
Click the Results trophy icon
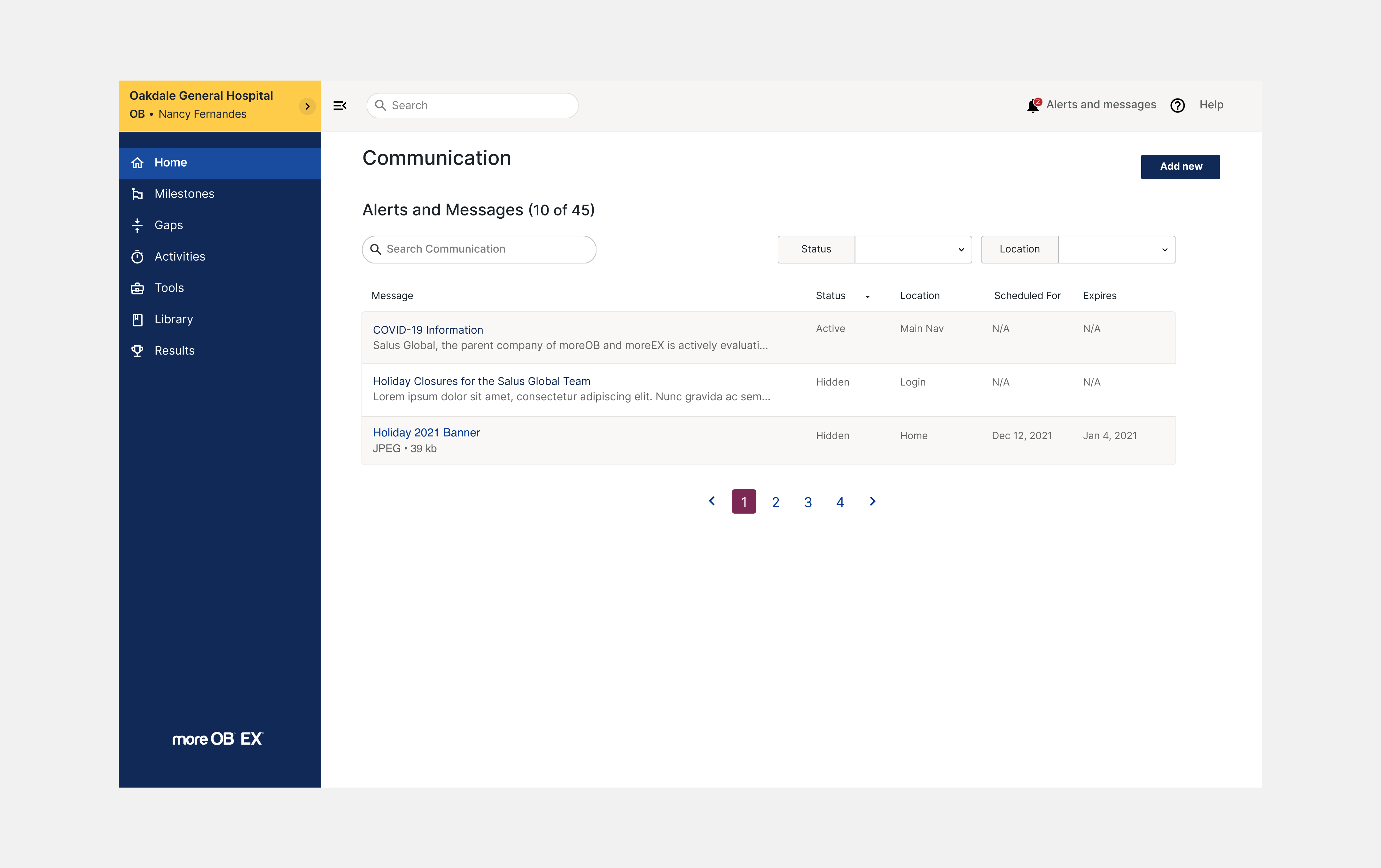click(x=137, y=350)
